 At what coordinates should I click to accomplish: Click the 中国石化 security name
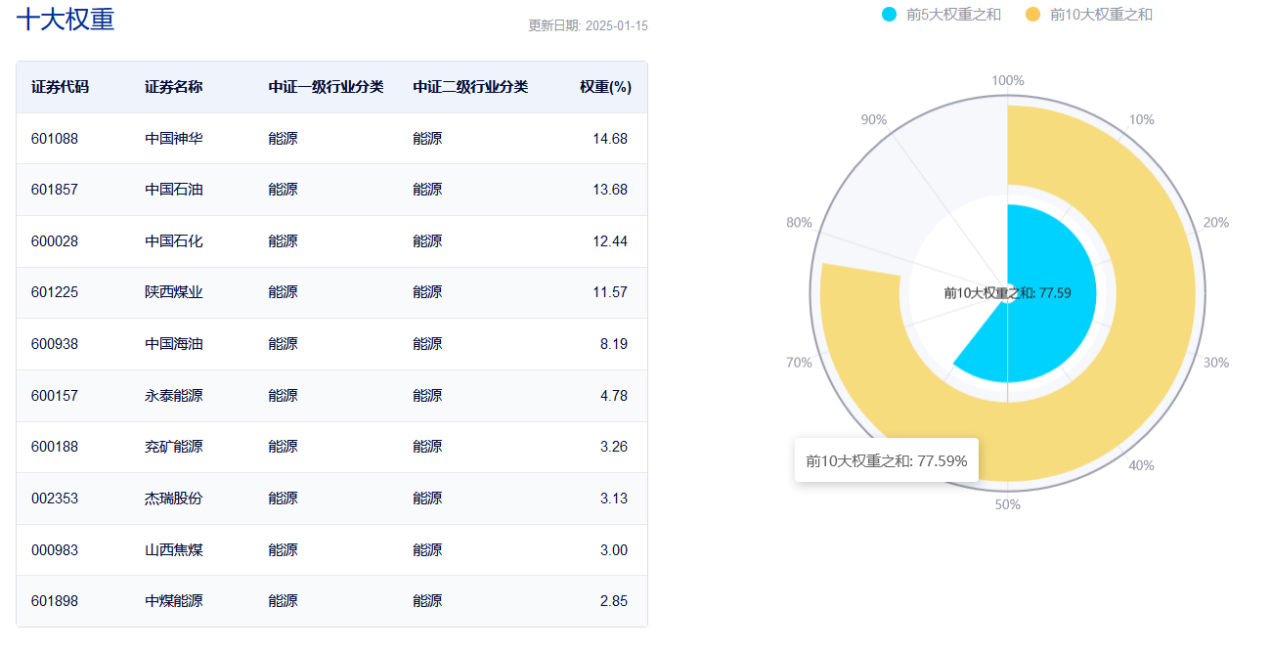[x=174, y=242]
